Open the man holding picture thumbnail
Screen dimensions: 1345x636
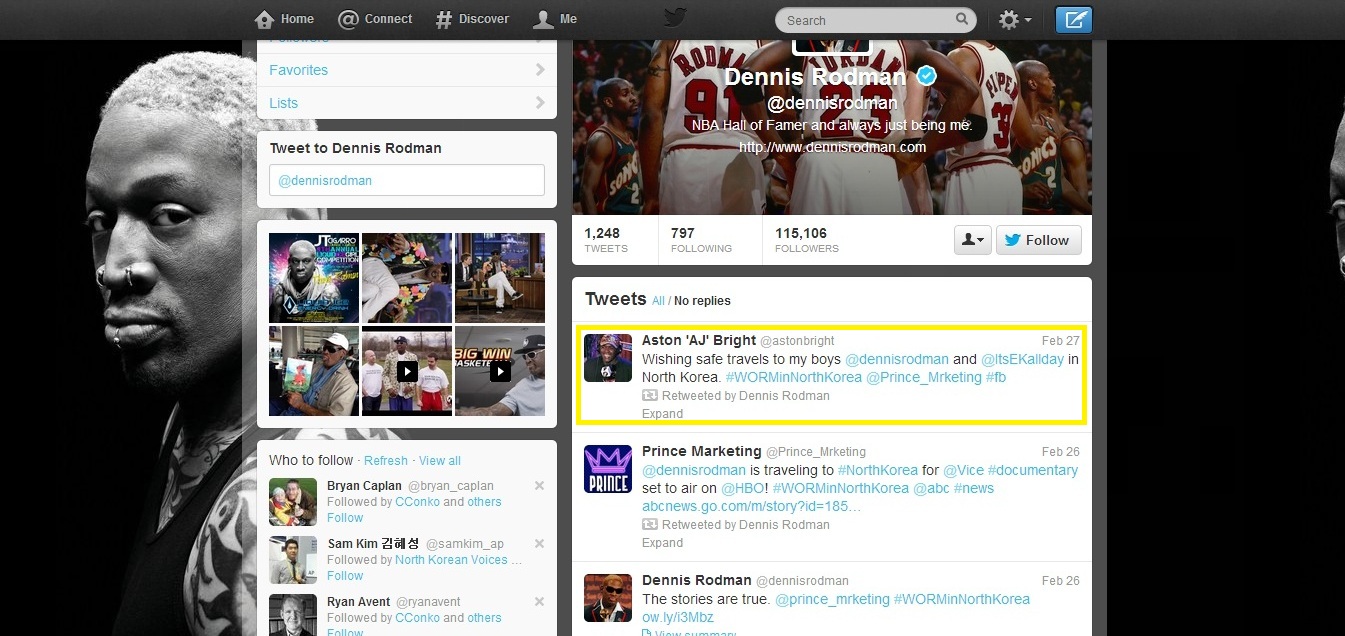[x=314, y=371]
